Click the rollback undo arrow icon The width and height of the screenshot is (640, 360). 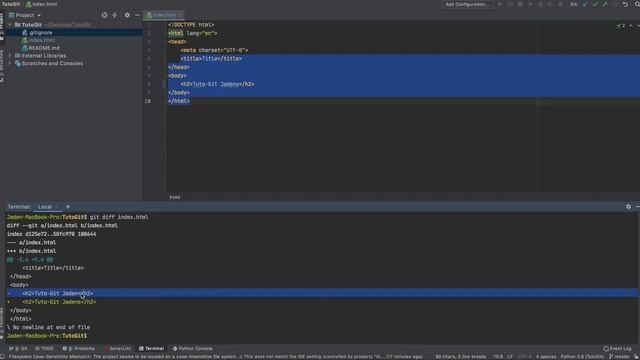coord(625,4)
